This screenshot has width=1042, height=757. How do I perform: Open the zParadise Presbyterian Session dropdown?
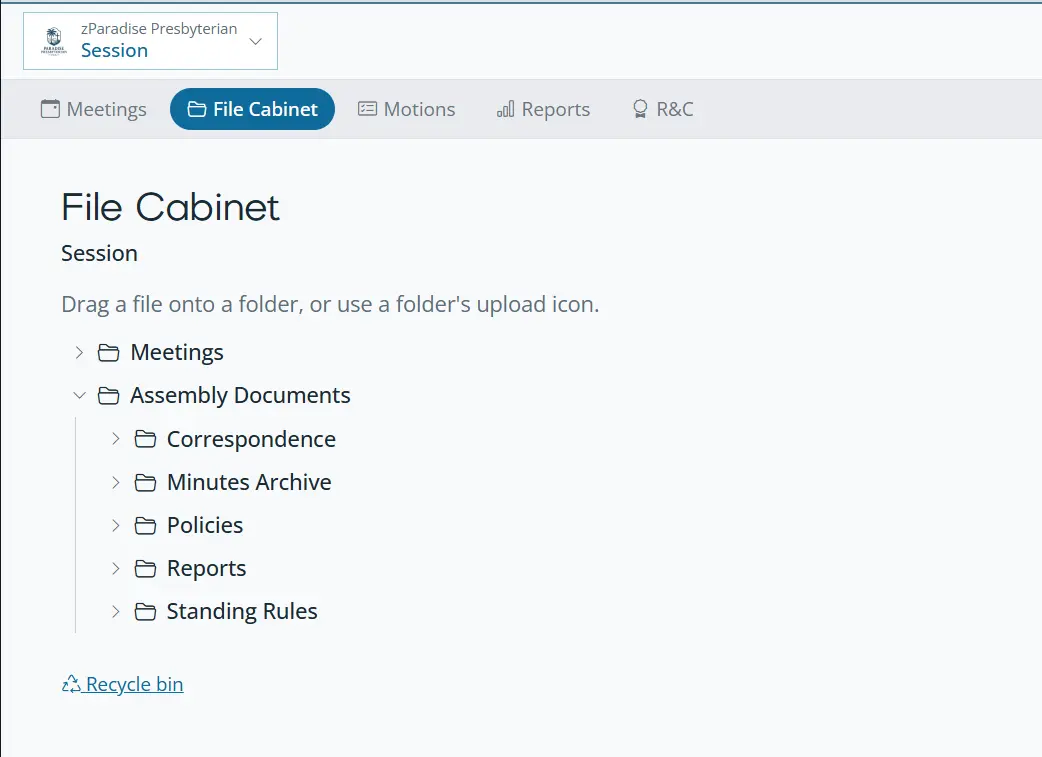[150, 41]
